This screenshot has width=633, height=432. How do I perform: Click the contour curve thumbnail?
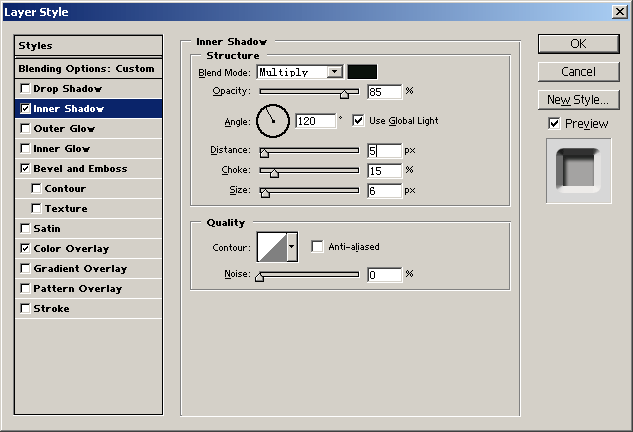[x=272, y=247]
